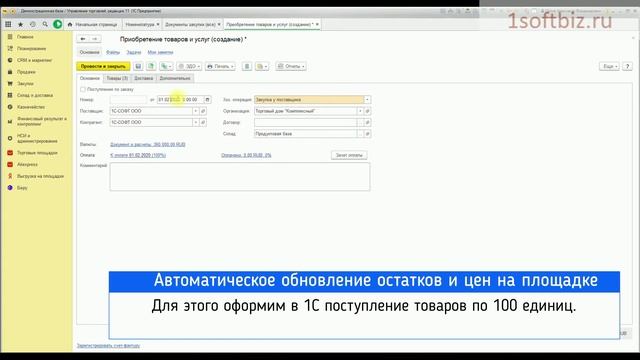Go forward with the right arrow button
640x360 pixels.
tap(95, 39)
